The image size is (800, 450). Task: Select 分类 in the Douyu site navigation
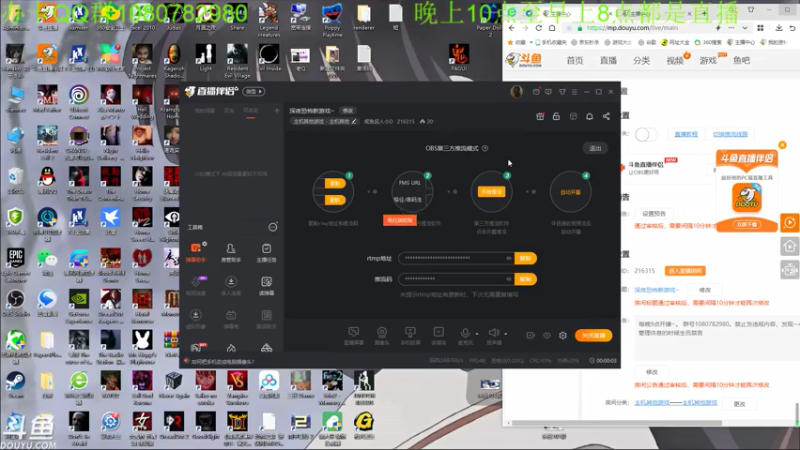point(641,60)
